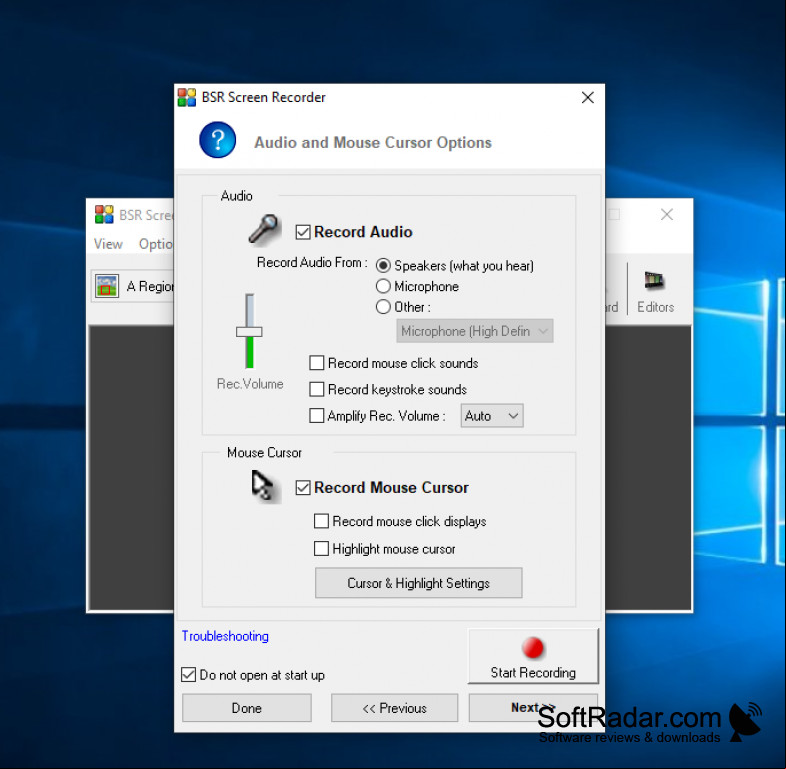The height and width of the screenshot is (769, 786).
Task: Select the Microphone radio option
Action: tap(383, 286)
